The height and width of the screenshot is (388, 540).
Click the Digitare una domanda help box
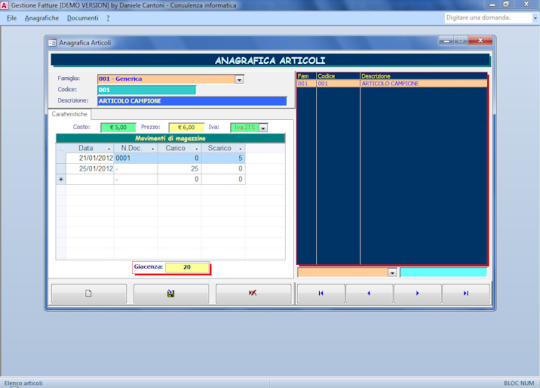tap(488, 18)
